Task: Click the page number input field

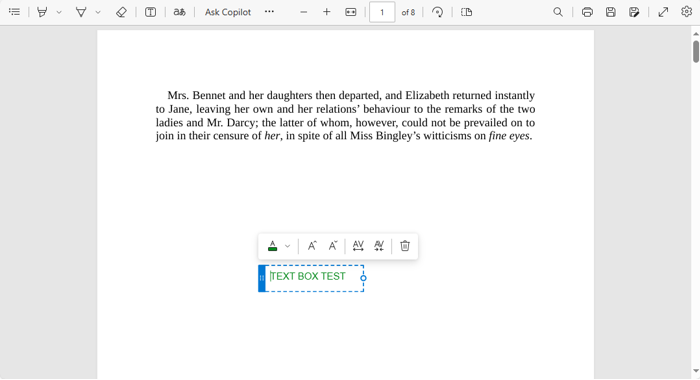Action: [382, 12]
